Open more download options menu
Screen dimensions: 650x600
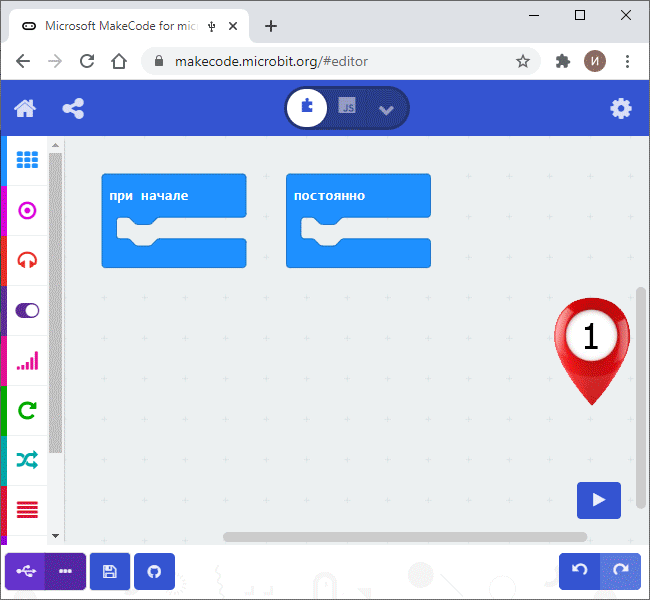pos(65,571)
